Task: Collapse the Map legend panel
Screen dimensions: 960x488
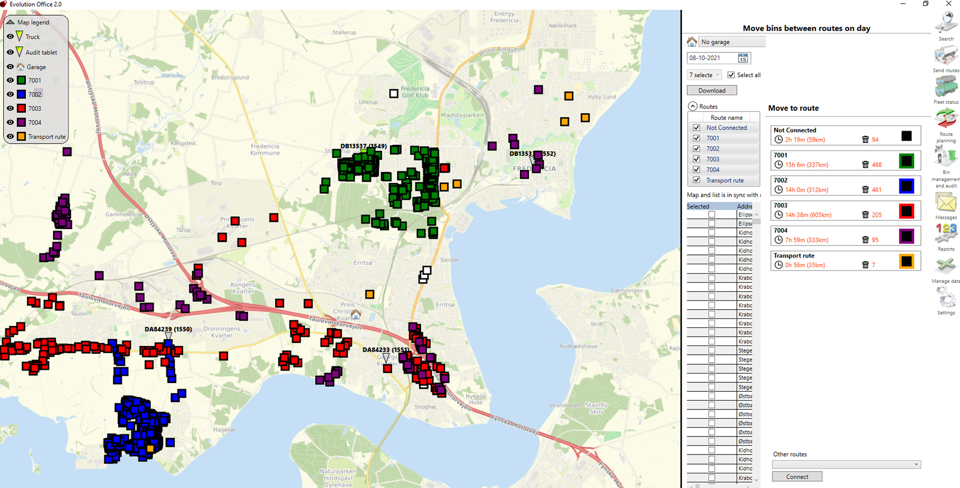Action: click(10, 22)
